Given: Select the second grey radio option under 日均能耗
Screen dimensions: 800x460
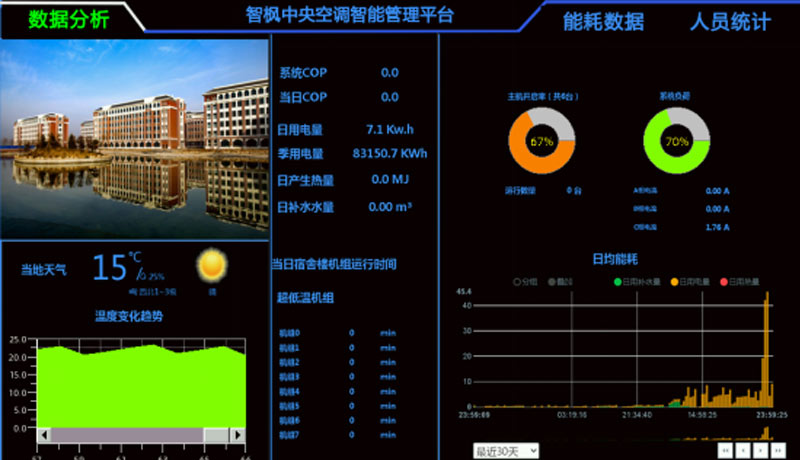Looking at the screenshot, I should [552, 282].
